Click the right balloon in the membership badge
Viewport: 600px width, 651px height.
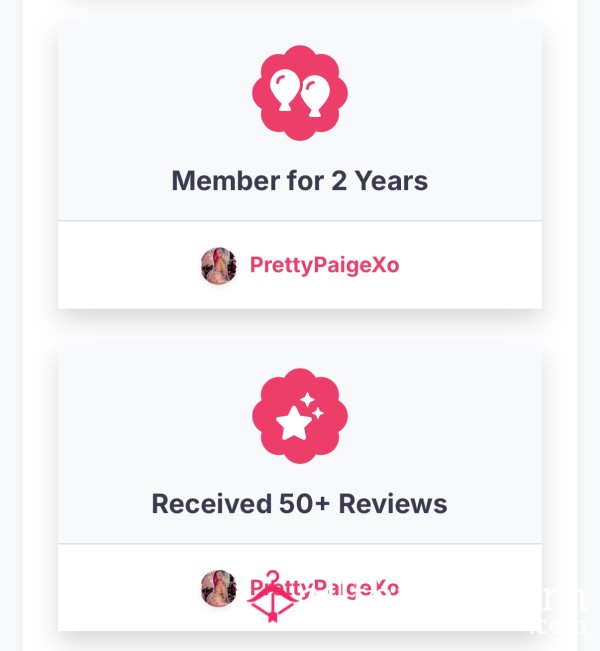[x=315, y=96]
